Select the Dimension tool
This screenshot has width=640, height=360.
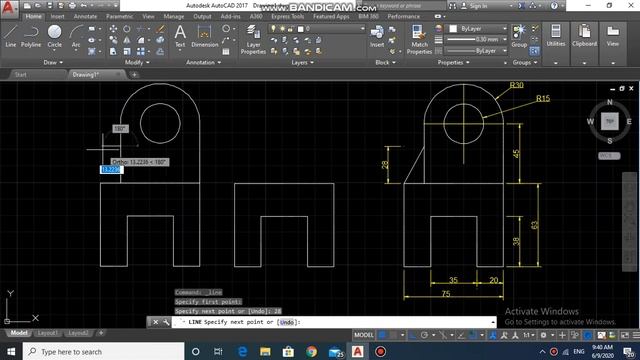(x=204, y=36)
